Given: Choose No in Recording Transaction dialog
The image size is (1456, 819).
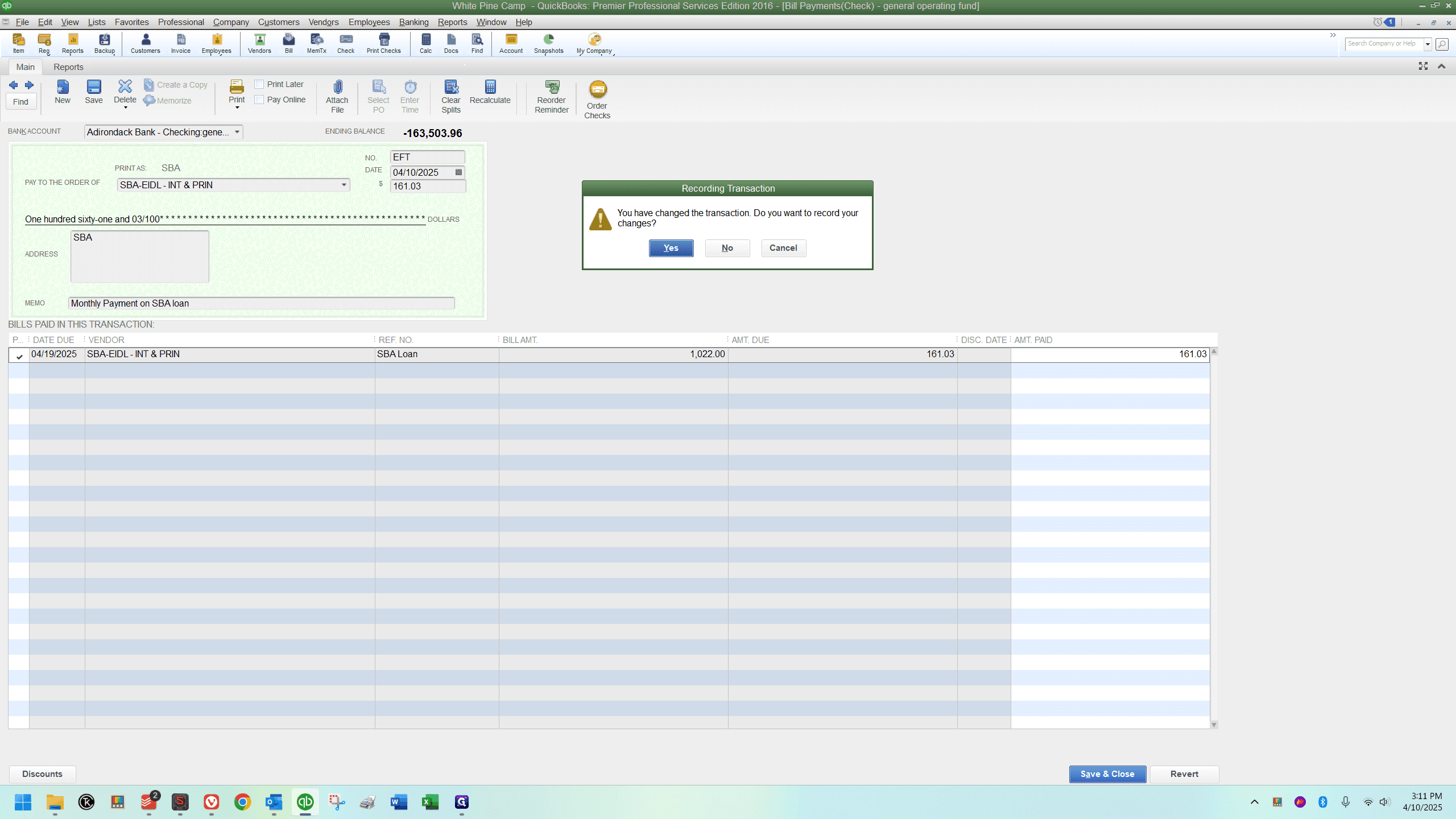Looking at the screenshot, I should pyautogui.click(x=727, y=248).
